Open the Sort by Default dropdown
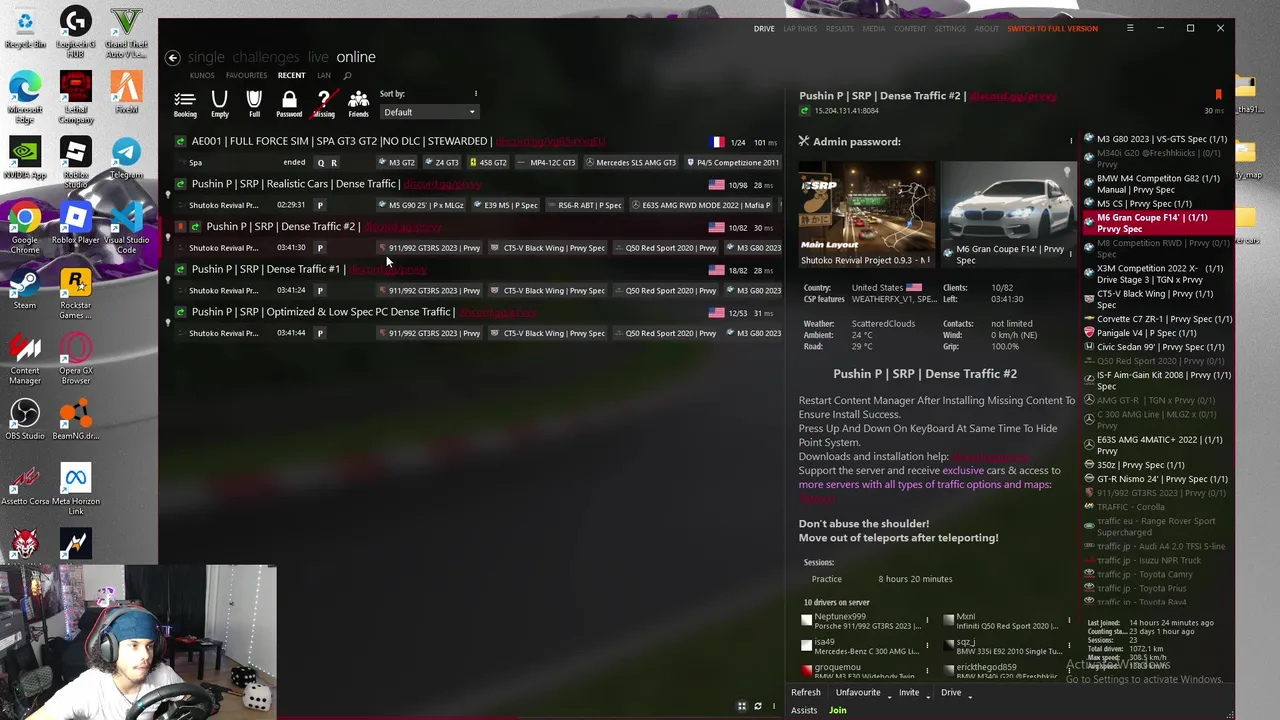This screenshot has width=1280, height=720. (429, 112)
